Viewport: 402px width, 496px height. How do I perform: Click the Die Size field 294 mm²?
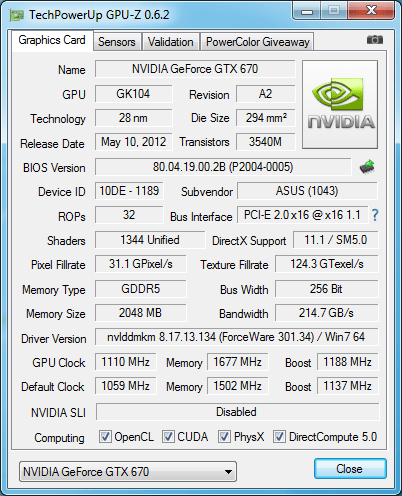(x=266, y=118)
